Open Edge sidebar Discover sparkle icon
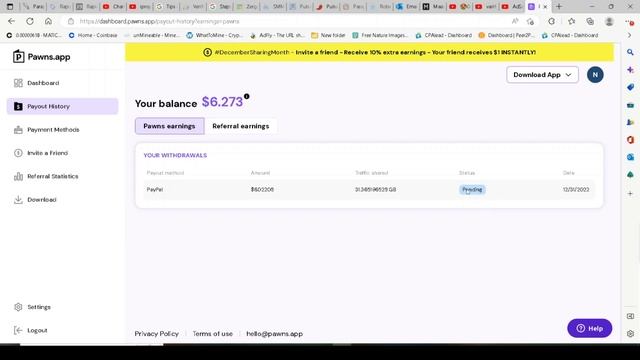Image resolution: width=640 pixels, height=360 pixels. point(630,70)
